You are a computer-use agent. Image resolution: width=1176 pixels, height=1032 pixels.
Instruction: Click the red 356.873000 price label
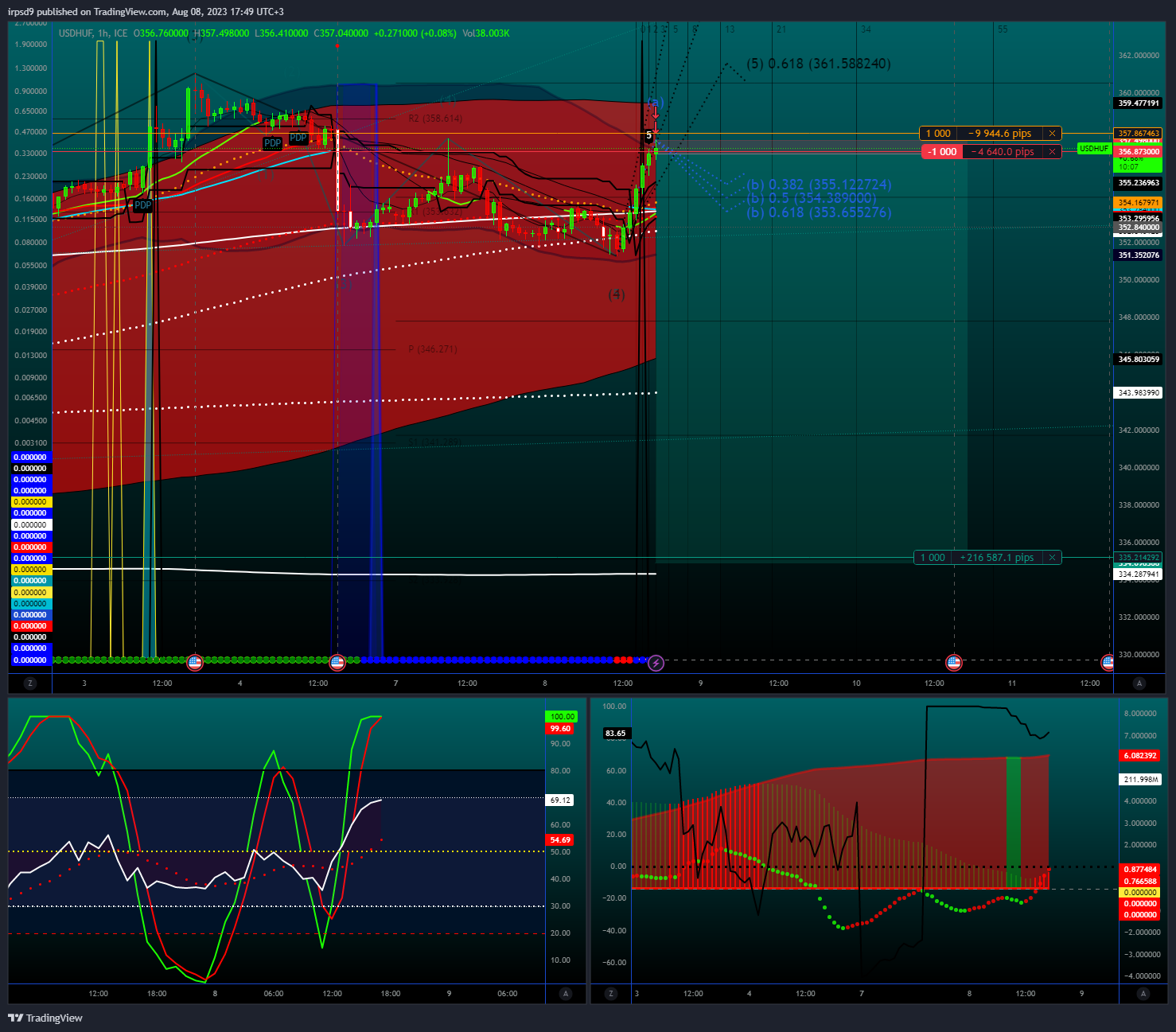pos(1139,152)
